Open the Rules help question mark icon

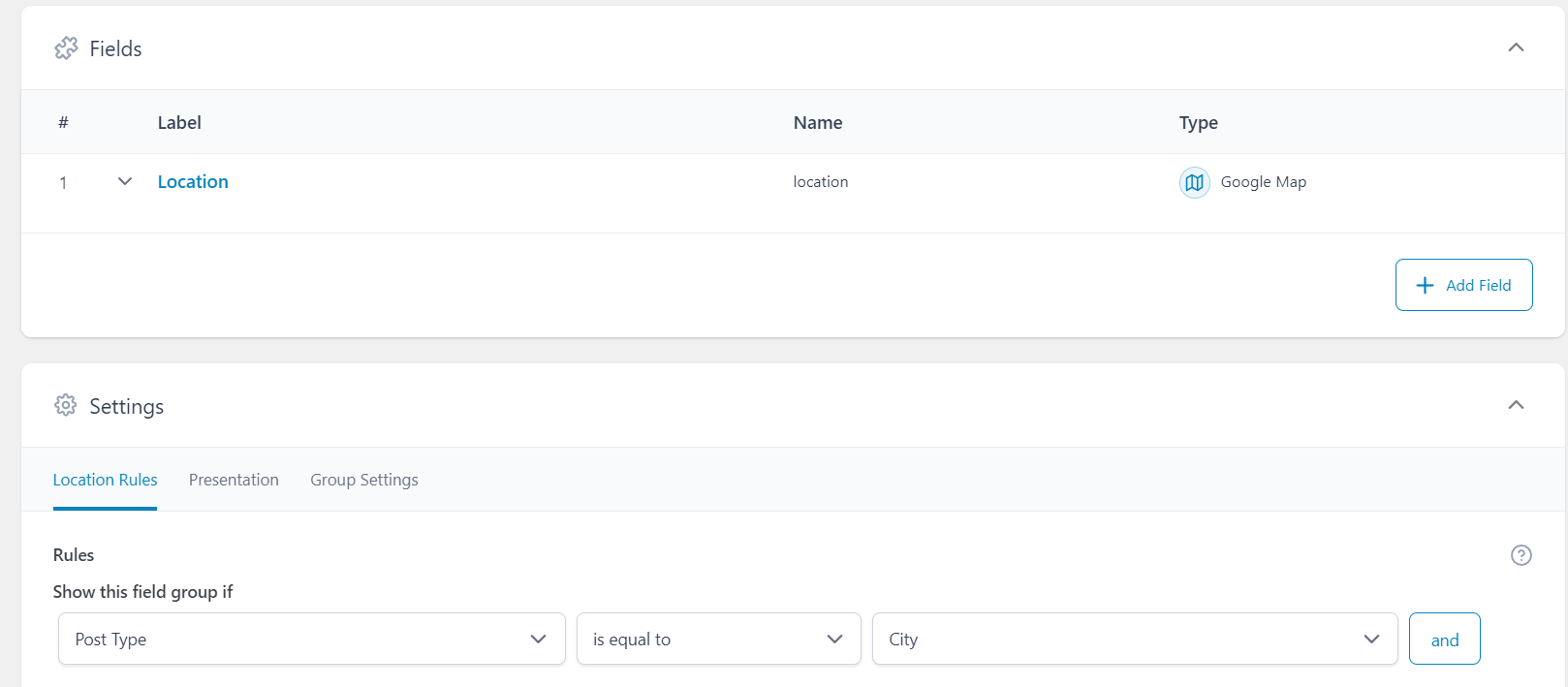click(x=1521, y=555)
